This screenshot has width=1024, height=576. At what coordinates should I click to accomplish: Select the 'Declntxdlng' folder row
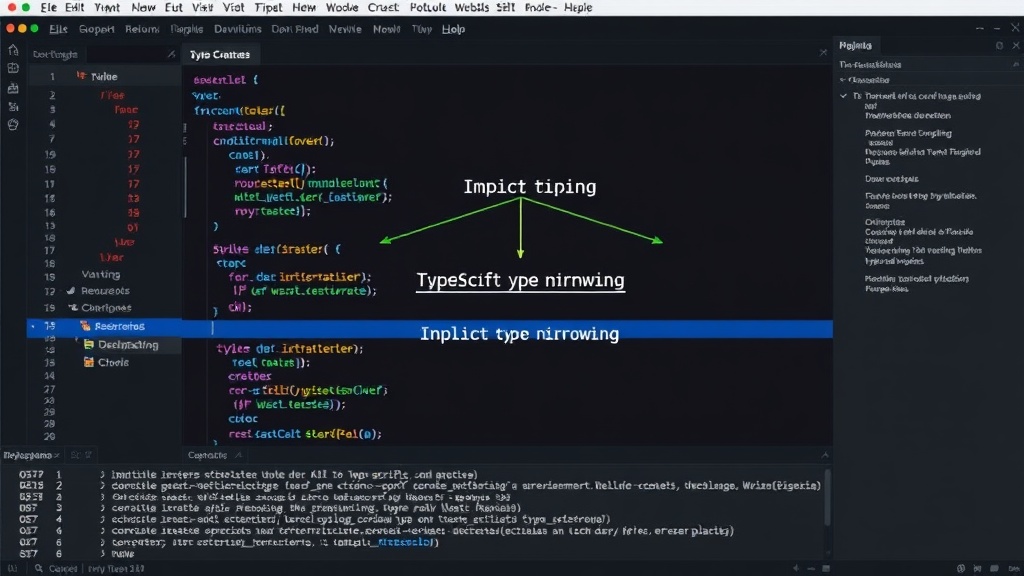(128, 345)
